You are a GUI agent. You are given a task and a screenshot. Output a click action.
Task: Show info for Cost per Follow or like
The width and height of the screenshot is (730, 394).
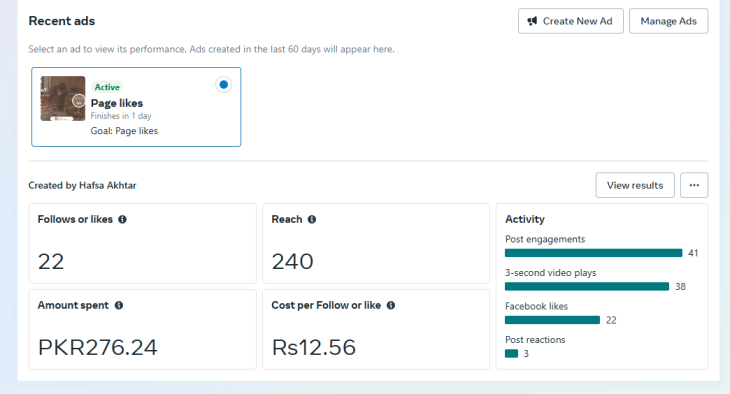tap(391, 306)
